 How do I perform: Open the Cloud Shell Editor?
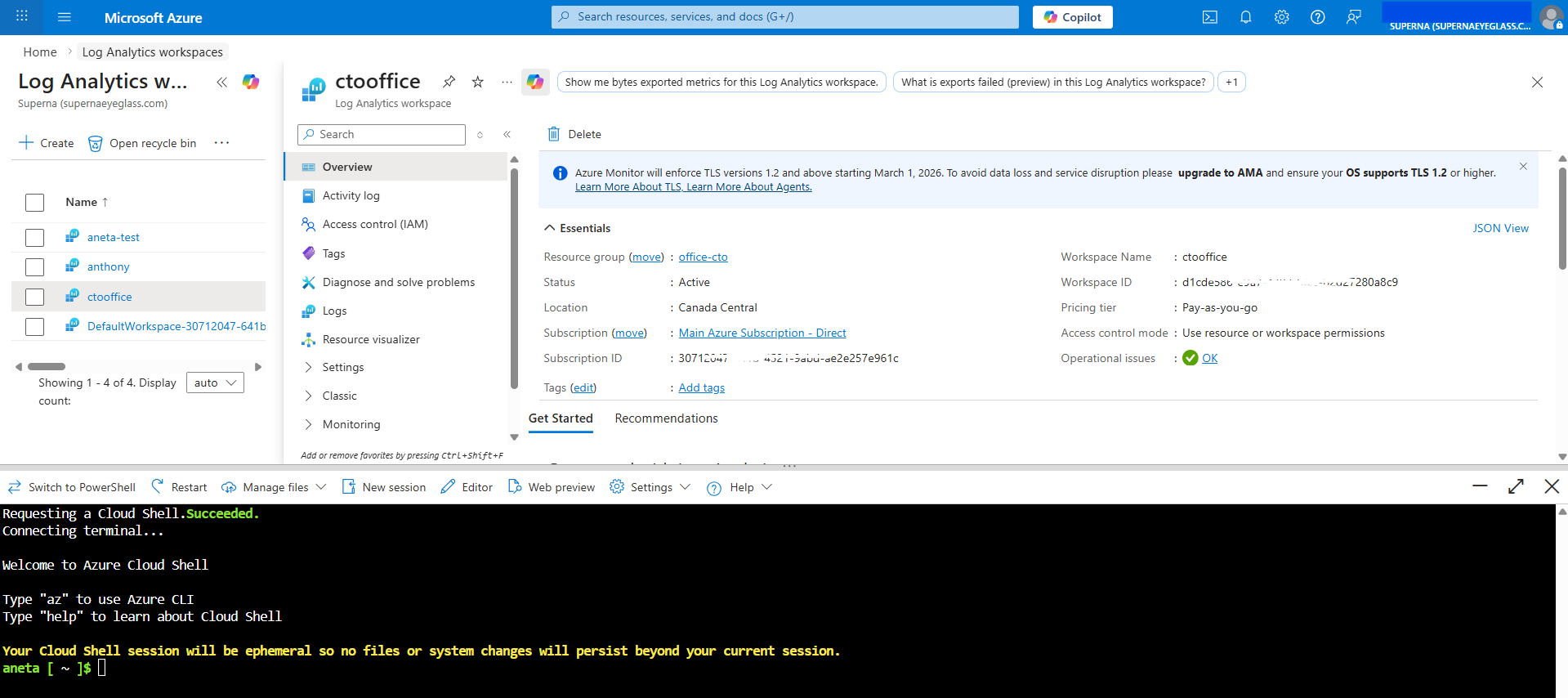pos(467,487)
